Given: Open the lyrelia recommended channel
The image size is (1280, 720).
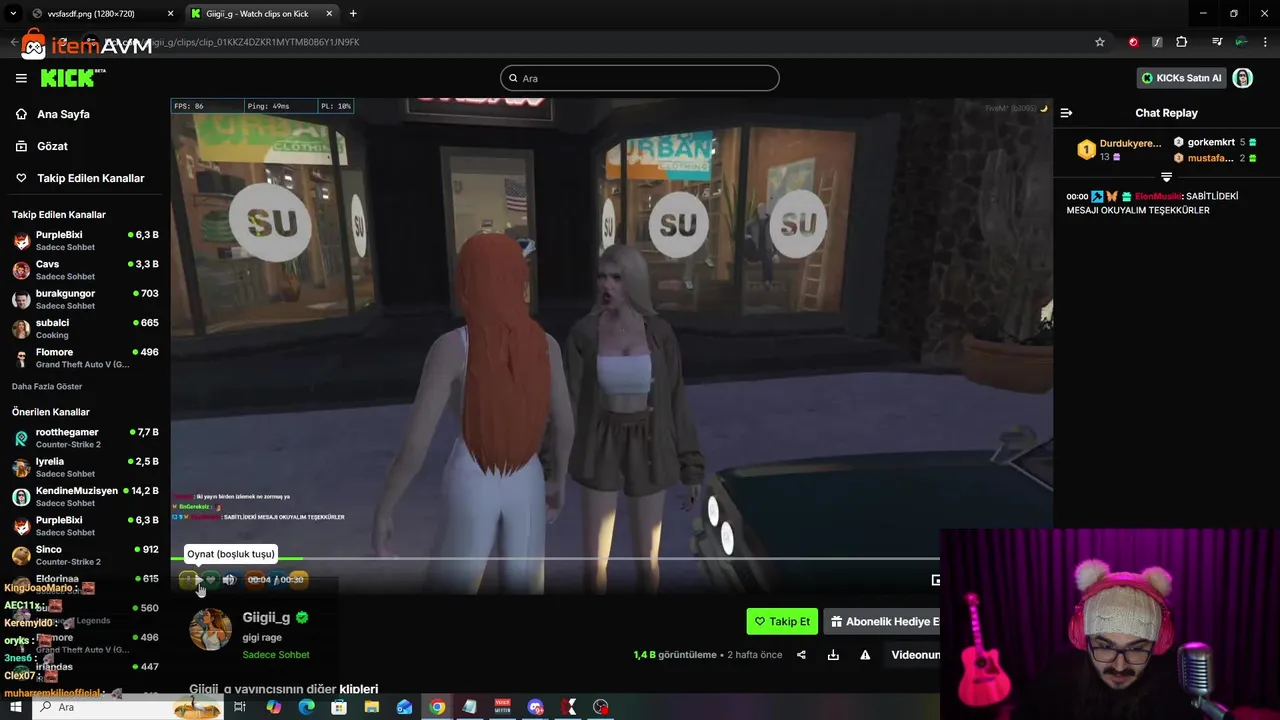Looking at the screenshot, I should pyautogui.click(x=85, y=467).
